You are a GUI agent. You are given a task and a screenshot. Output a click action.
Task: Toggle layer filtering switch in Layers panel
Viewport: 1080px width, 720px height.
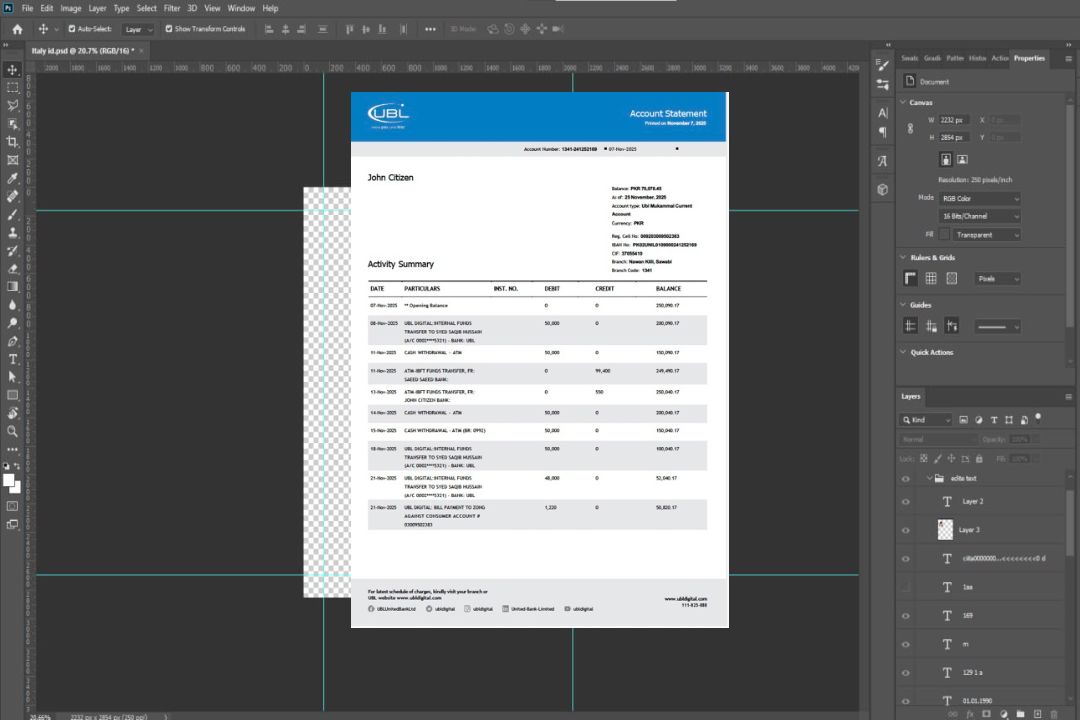click(x=1038, y=417)
